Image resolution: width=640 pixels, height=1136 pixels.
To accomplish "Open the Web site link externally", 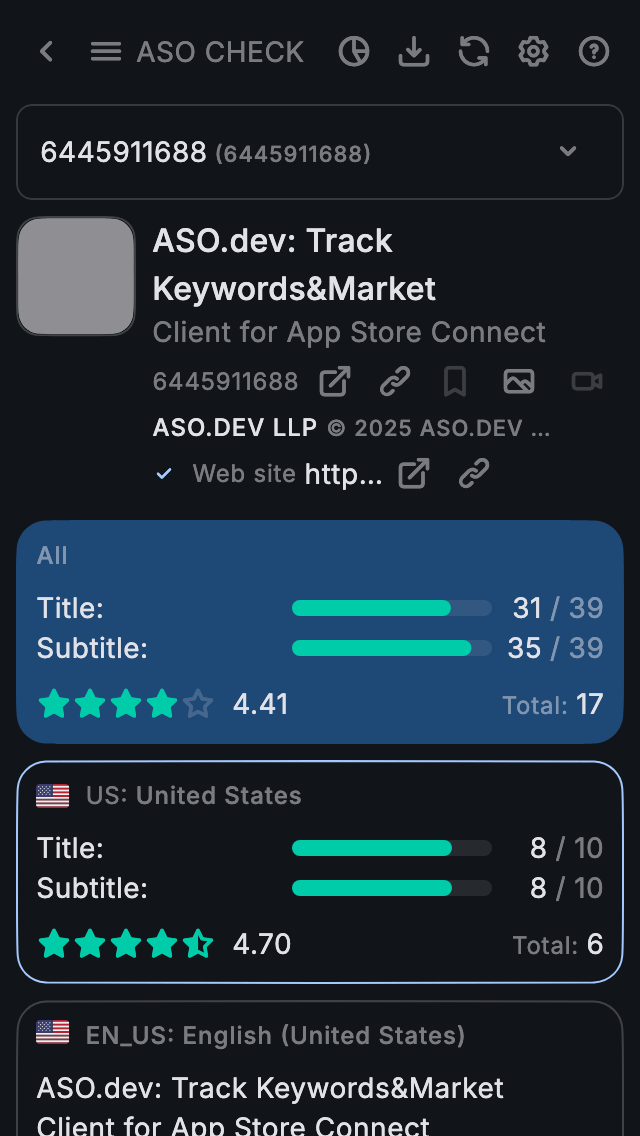I will coord(413,474).
